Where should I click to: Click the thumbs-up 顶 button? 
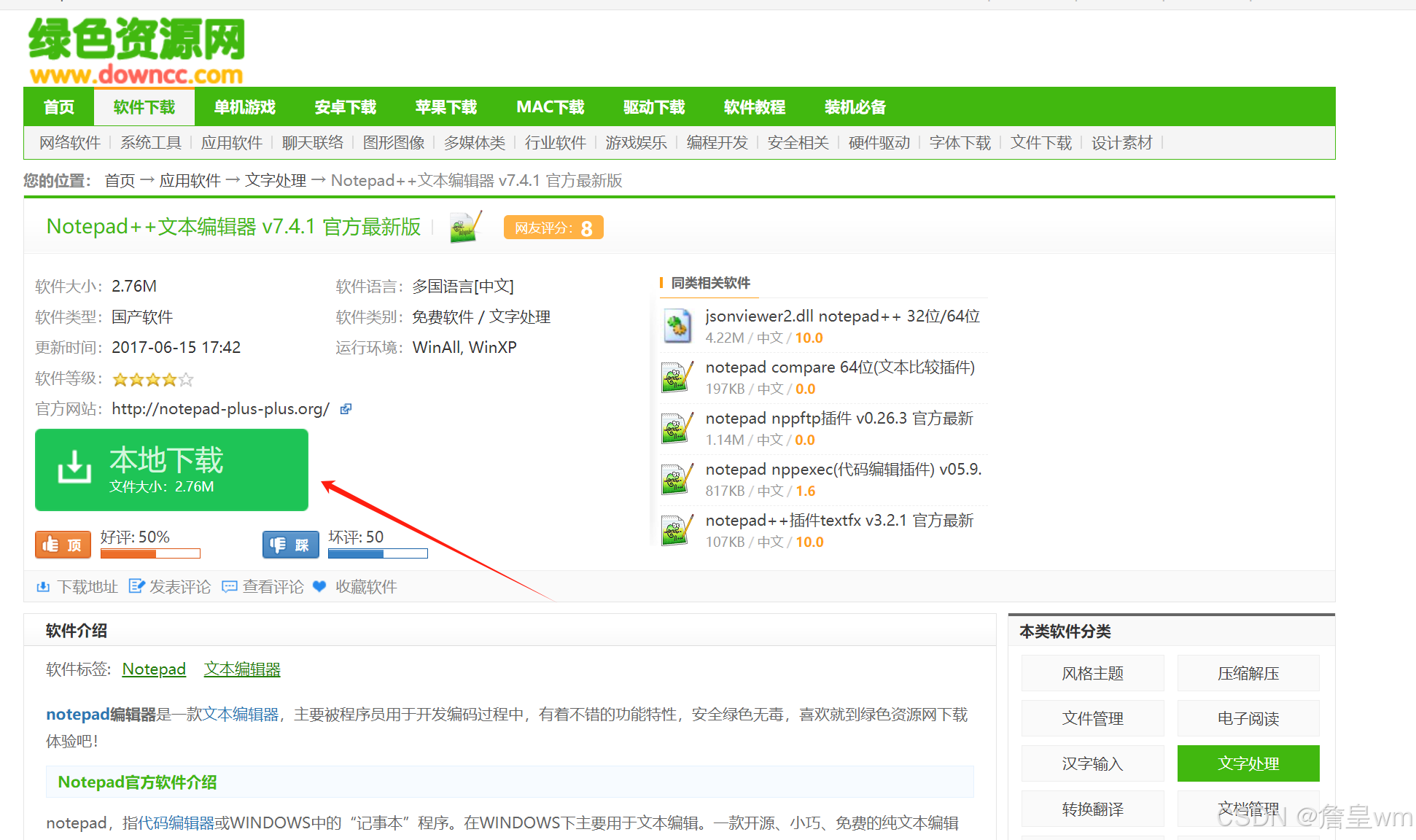coord(63,545)
